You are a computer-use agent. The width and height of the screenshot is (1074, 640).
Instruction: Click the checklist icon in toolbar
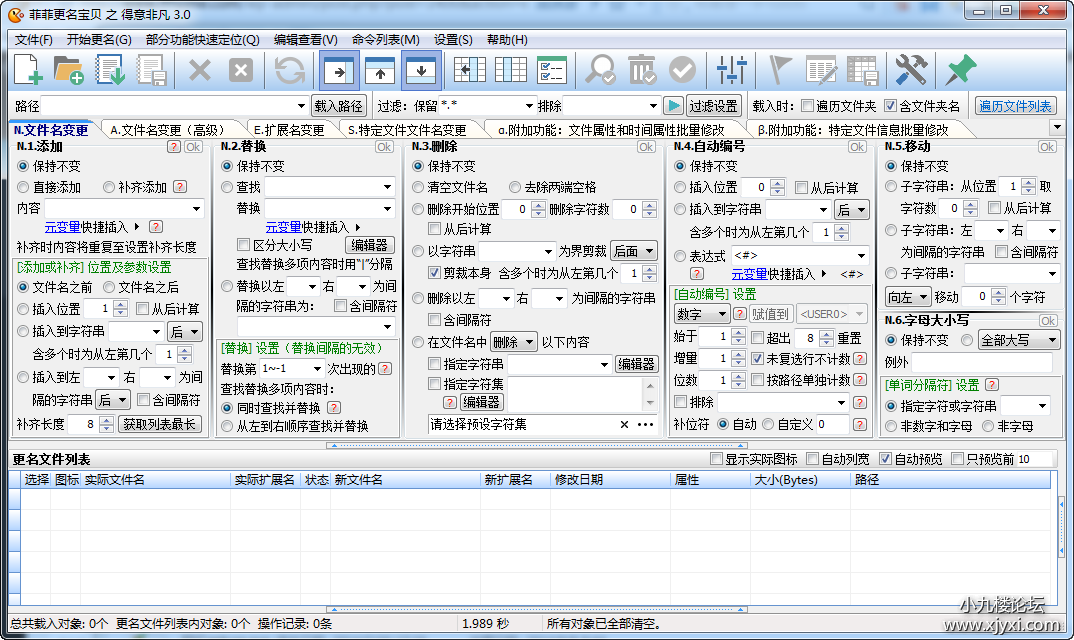[x=552, y=70]
